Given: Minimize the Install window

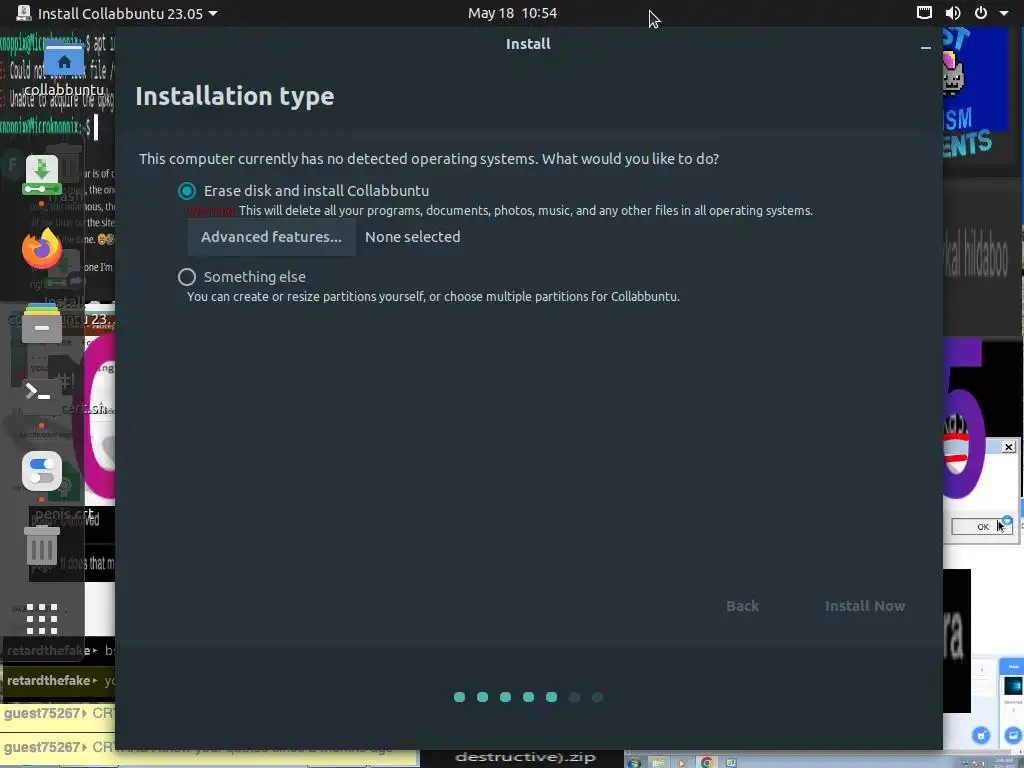Looking at the screenshot, I should [x=925, y=47].
